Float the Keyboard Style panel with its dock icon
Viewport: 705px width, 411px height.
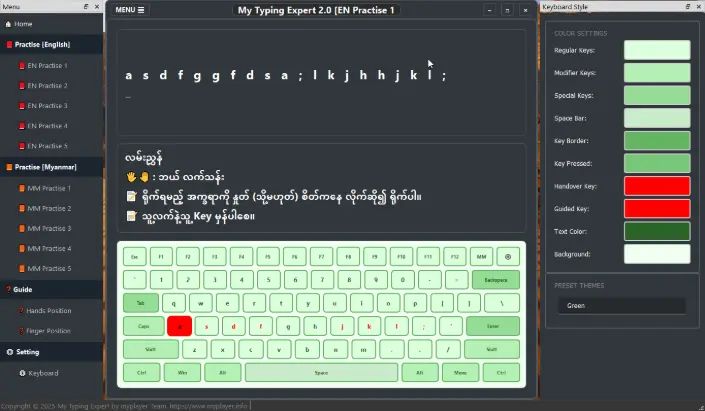click(687, 6)
